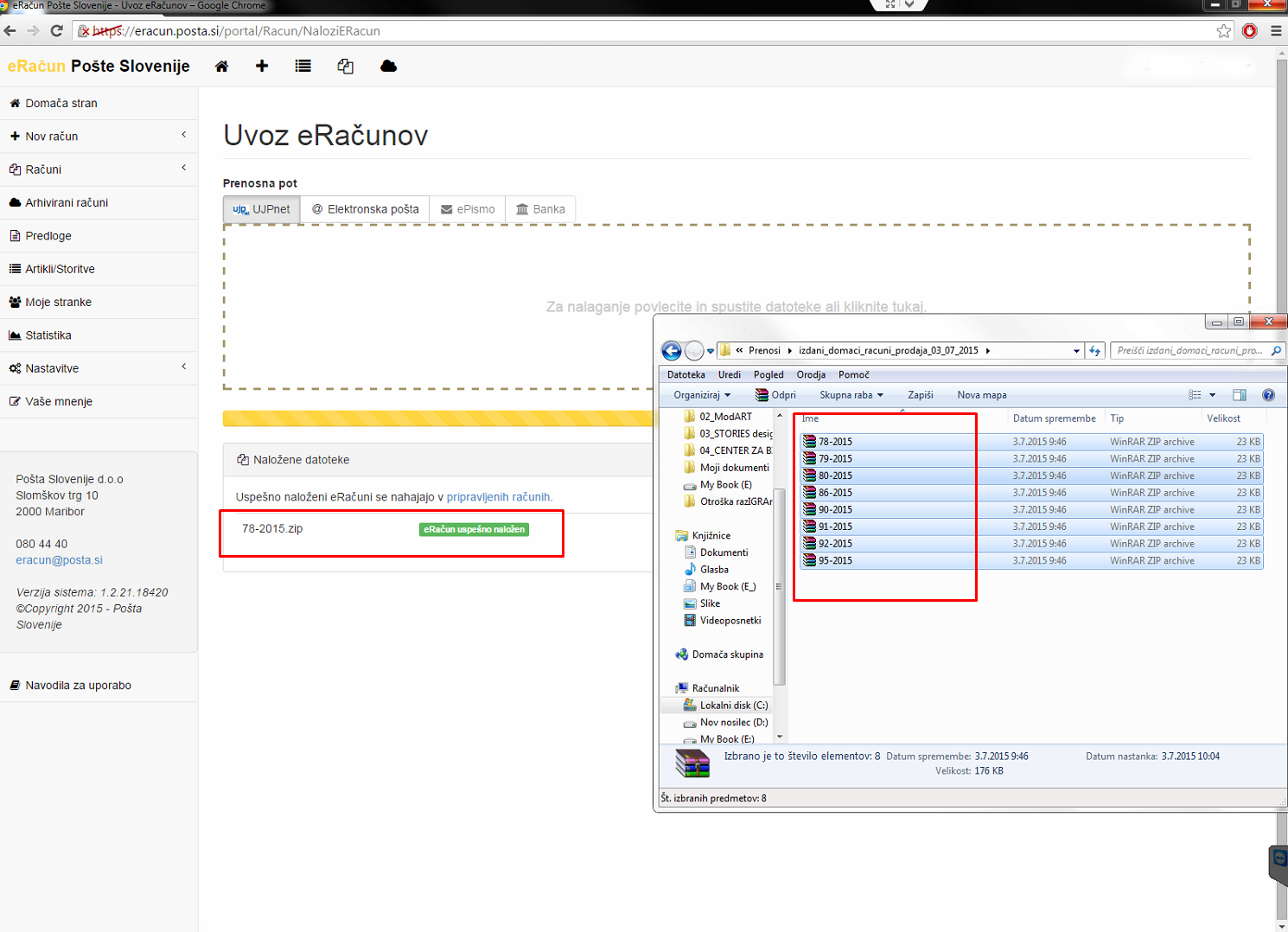Select Lokalni disk (C:) in tree
This screenshot has height=932, width=1288.
[733, 705]
